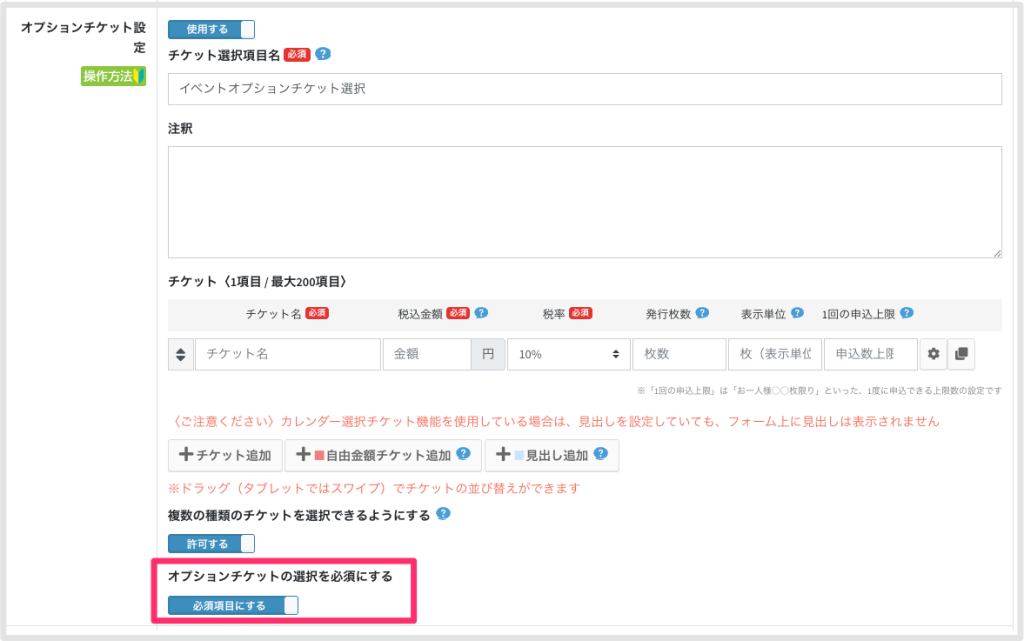This screenshot has width=1024, height=641.
Task: Toggle the 許可する multiple tickets switch
Action: coord(212,544)
